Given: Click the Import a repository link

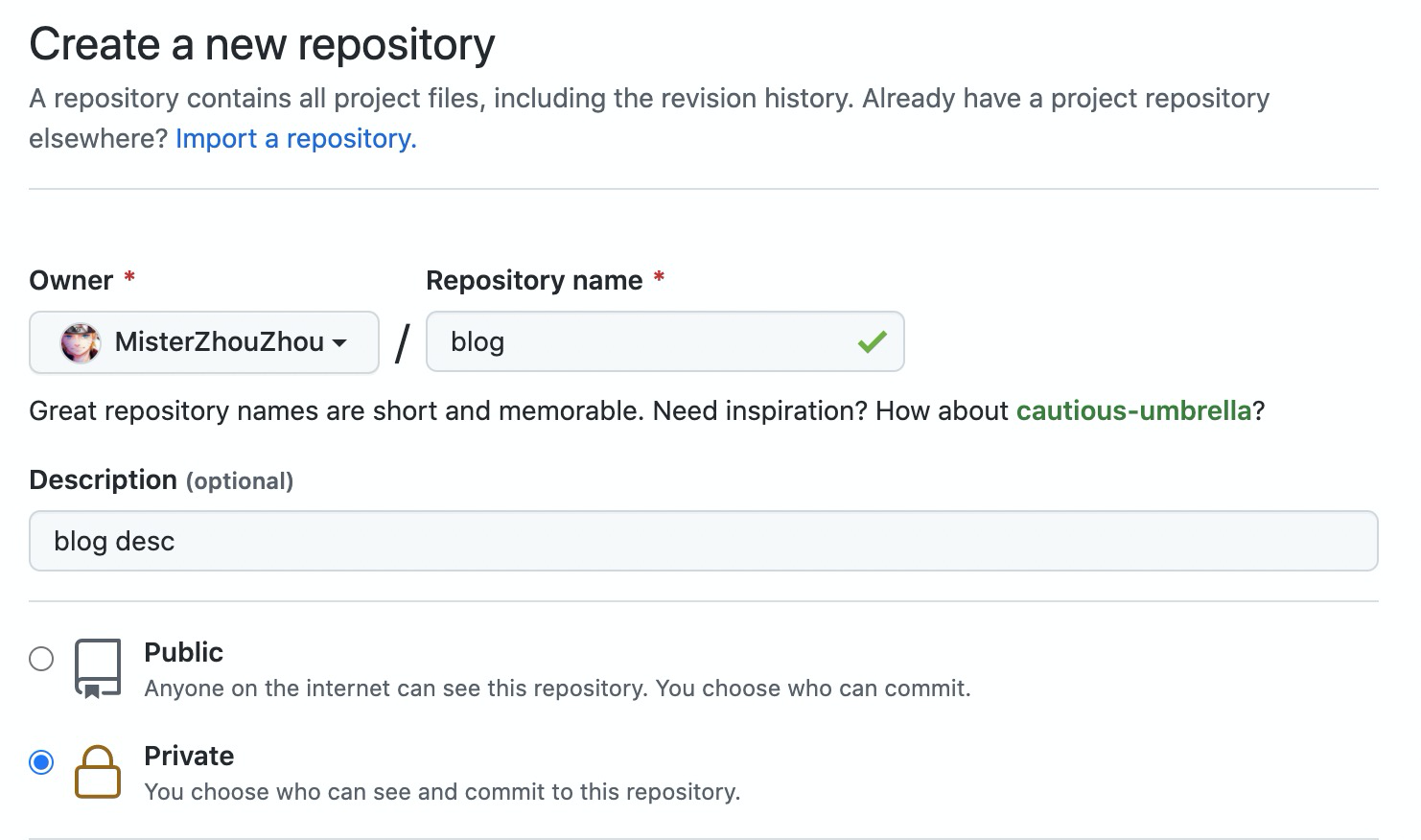Looking at the screenshot, I should coord(295,139).
